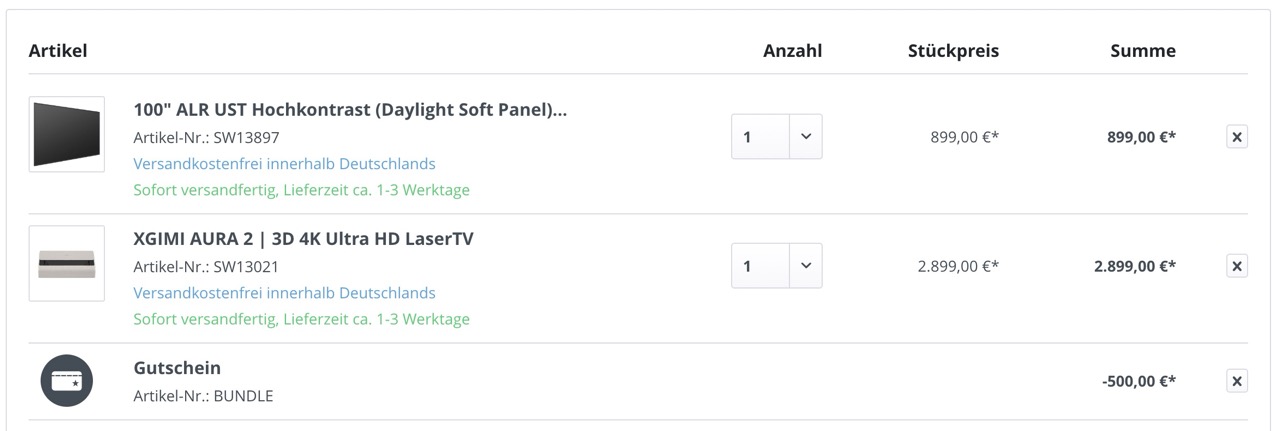Click the Gutschein item title

(x=177, y=368)
